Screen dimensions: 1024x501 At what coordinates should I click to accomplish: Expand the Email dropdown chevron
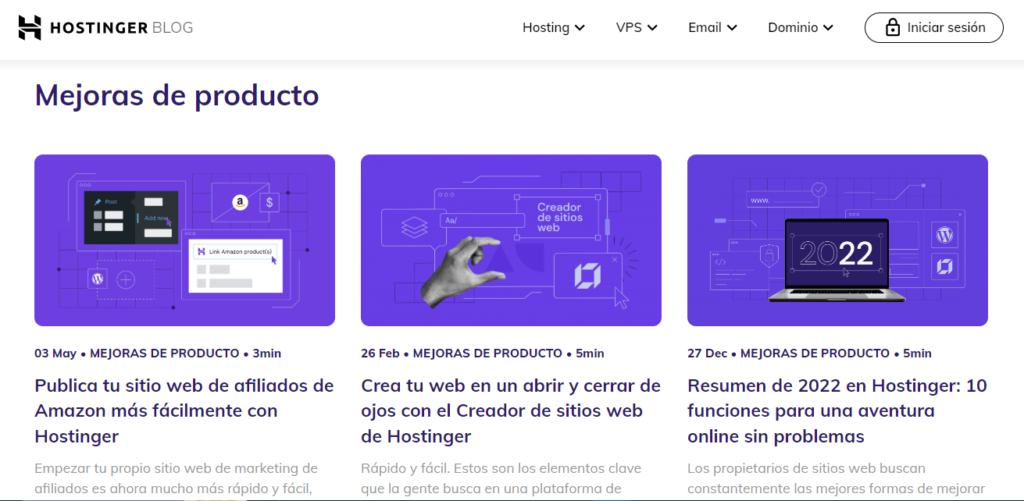click(732, 28)
